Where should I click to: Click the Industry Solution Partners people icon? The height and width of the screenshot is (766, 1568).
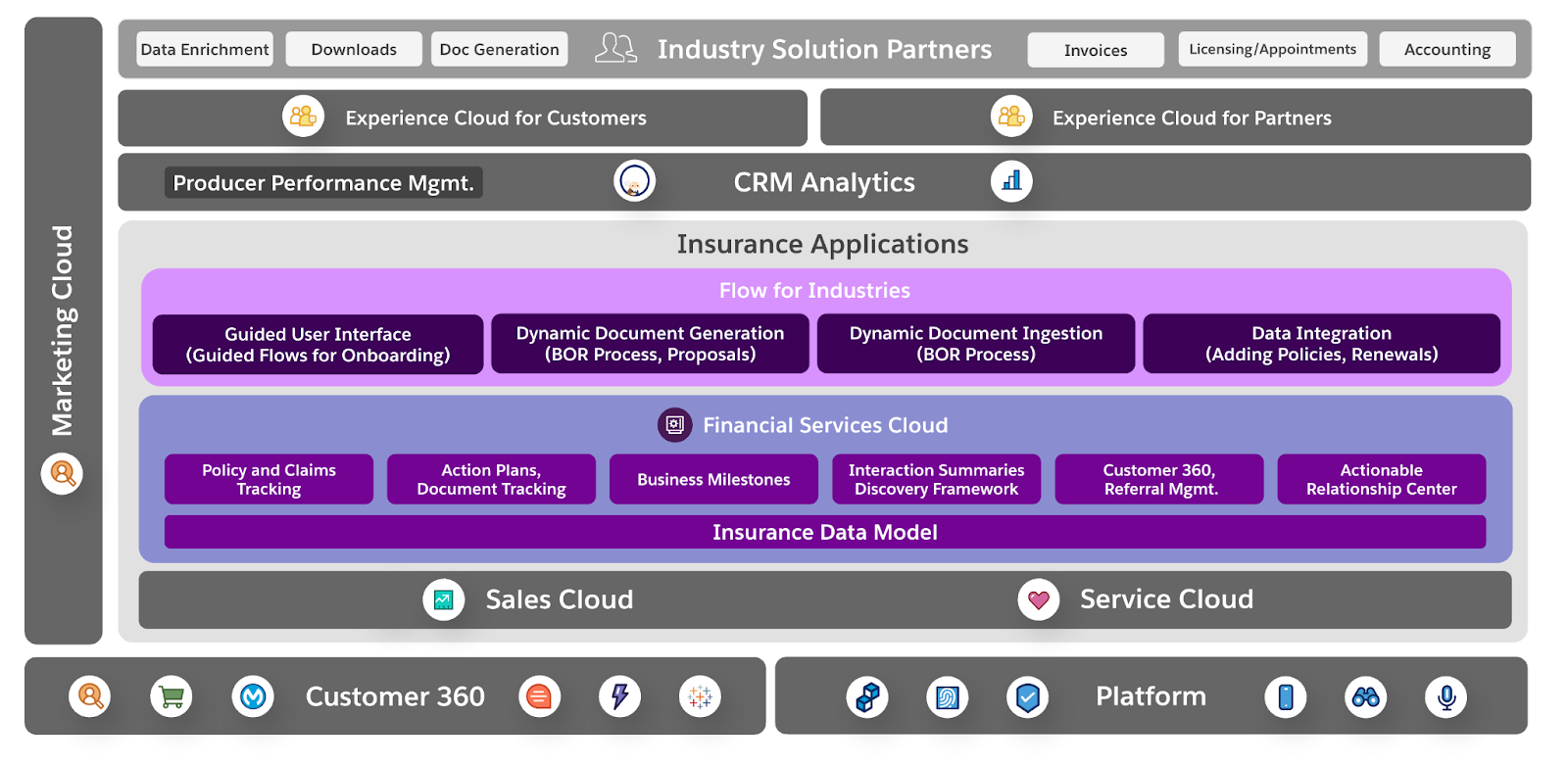(x=615, y=48)
